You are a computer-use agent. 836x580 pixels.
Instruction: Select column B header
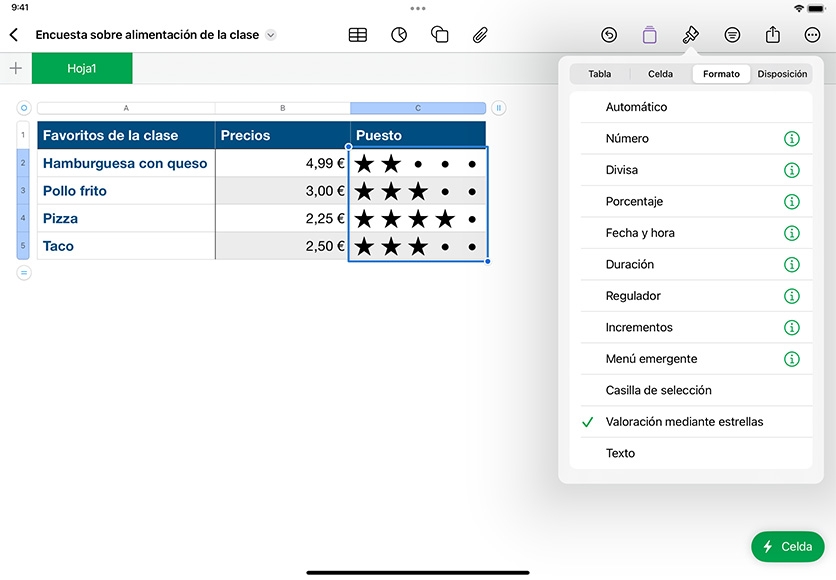[x=283, y=108]
